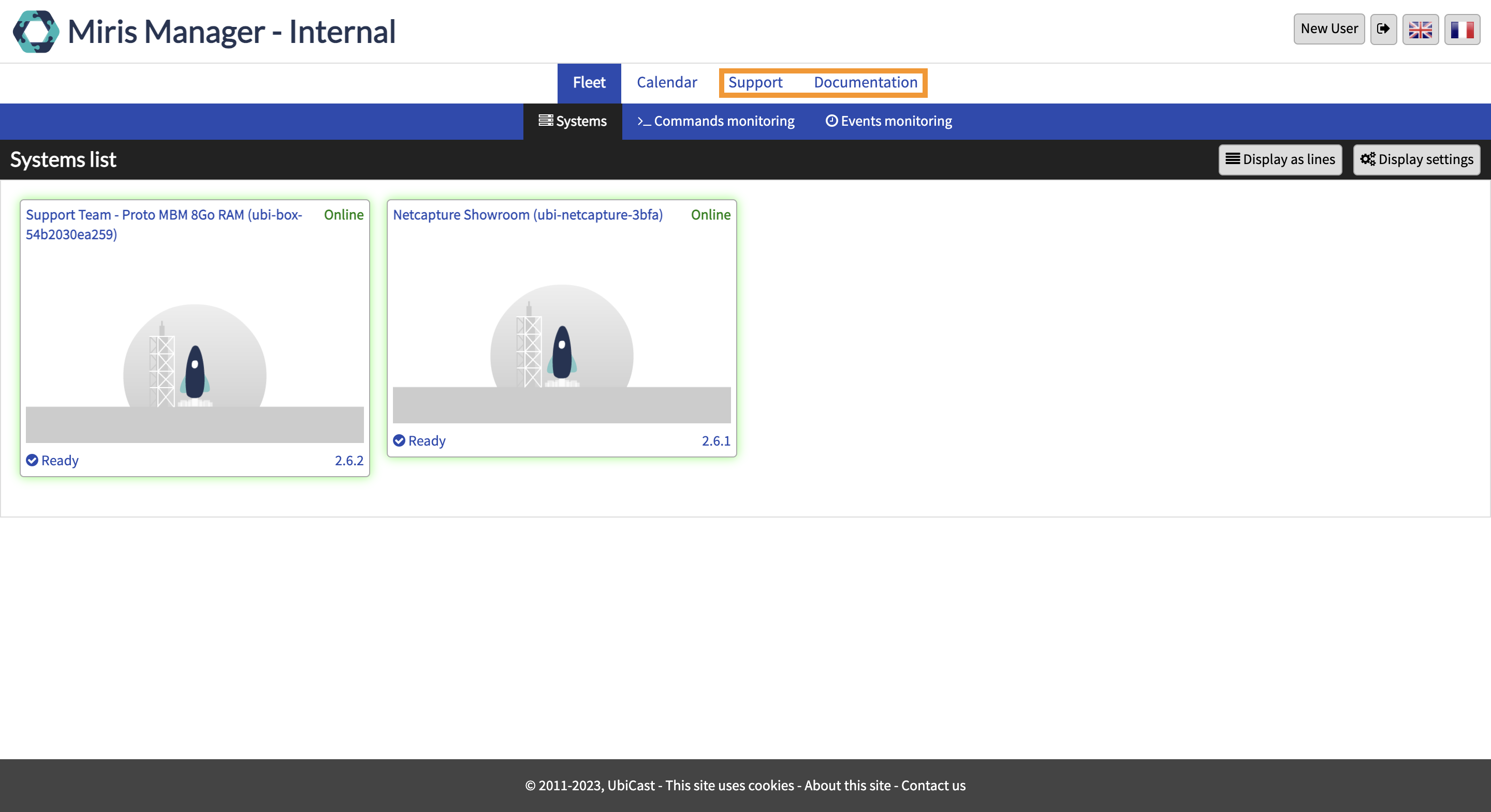Screen dimensions: 1491x812
Task: Switch to Display as lines view
Action: [x=1280, y=159]
